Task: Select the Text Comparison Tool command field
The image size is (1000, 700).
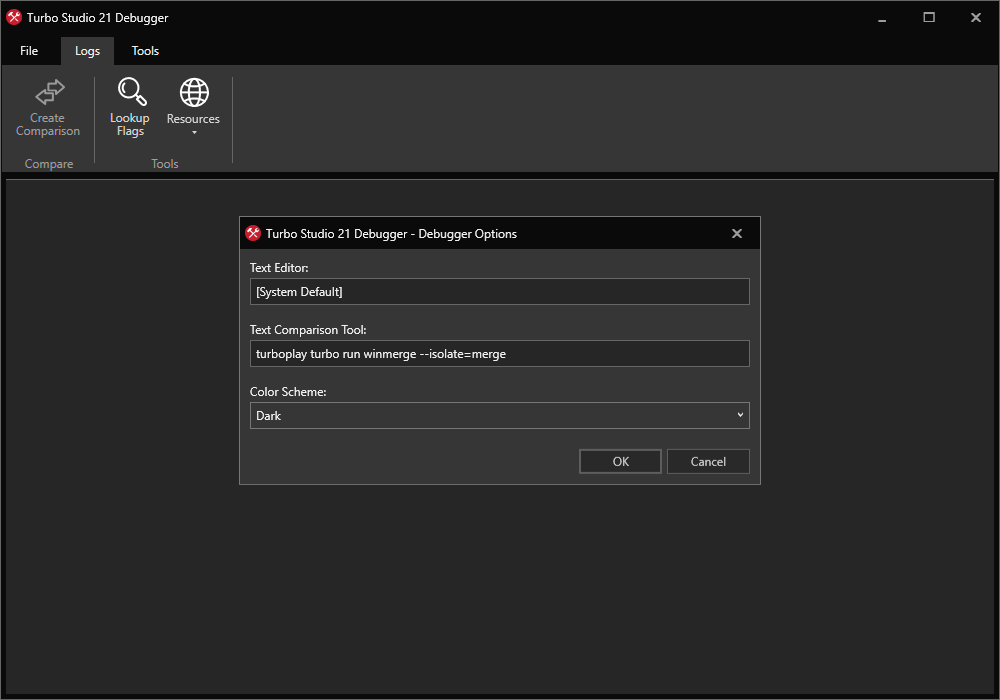Action: point(500,353)
